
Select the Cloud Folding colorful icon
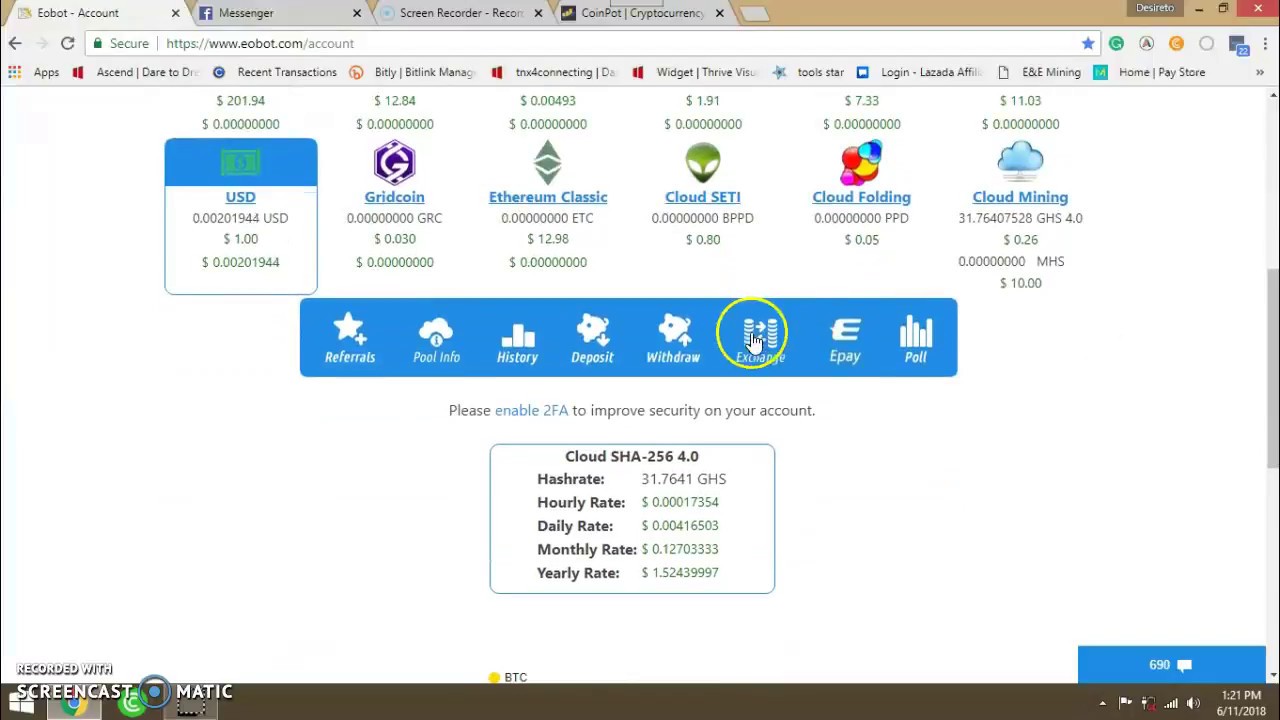[x=861, y=162]
